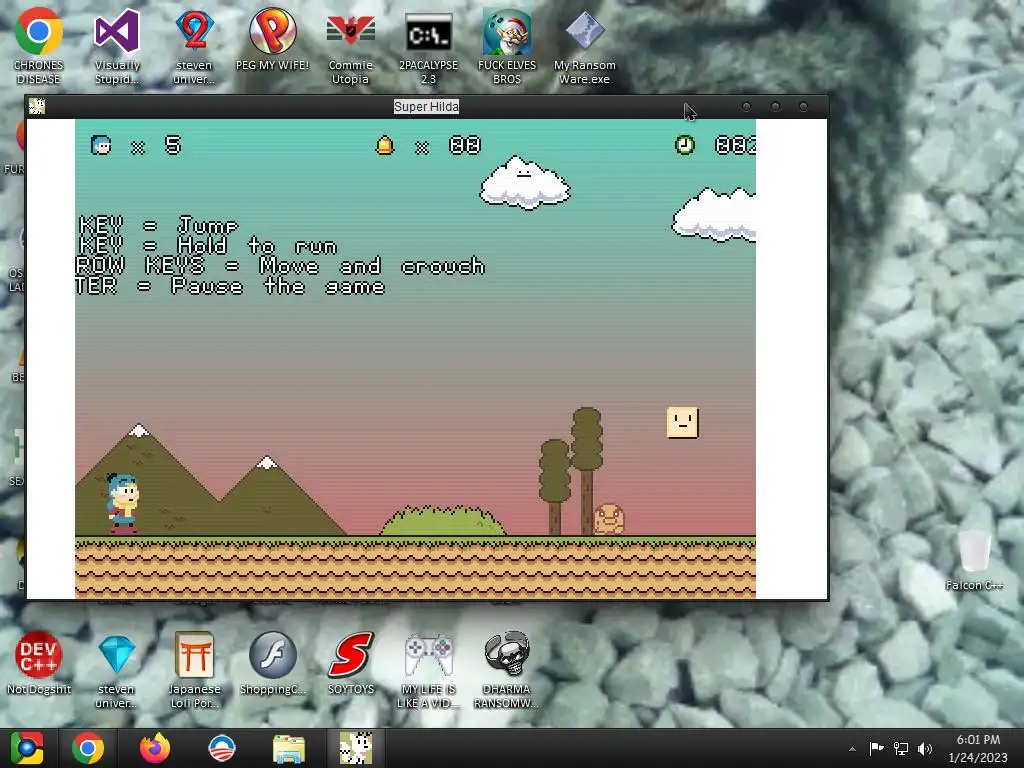Click the Super Hilda window title icon
Viewport: 1024px width, 768px height.
(x=37, y=106)
